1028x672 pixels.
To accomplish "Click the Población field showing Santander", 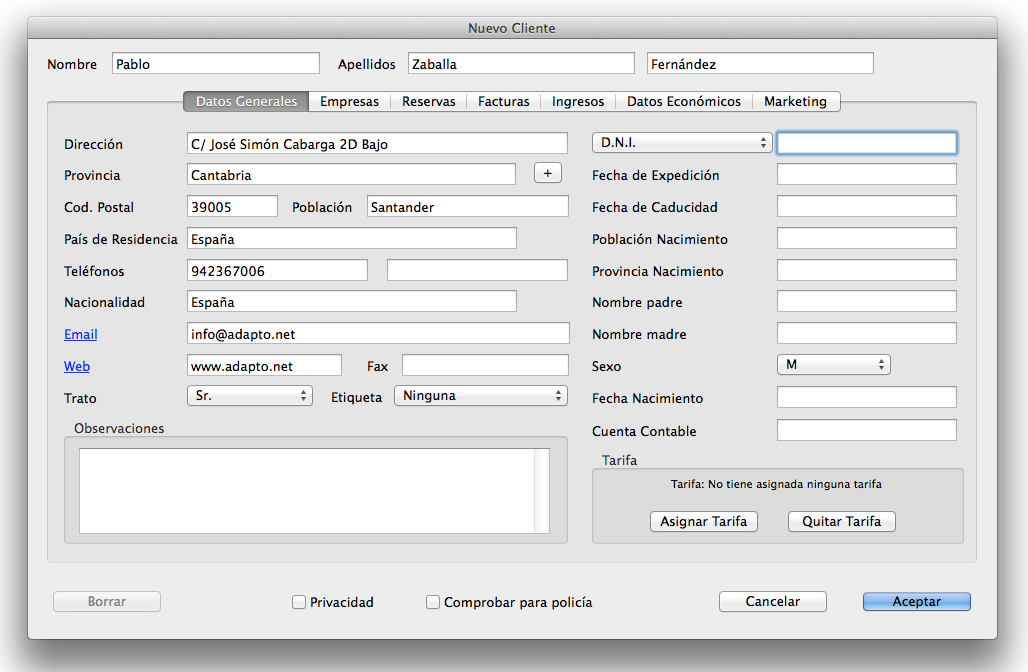I will pos(467,207).
